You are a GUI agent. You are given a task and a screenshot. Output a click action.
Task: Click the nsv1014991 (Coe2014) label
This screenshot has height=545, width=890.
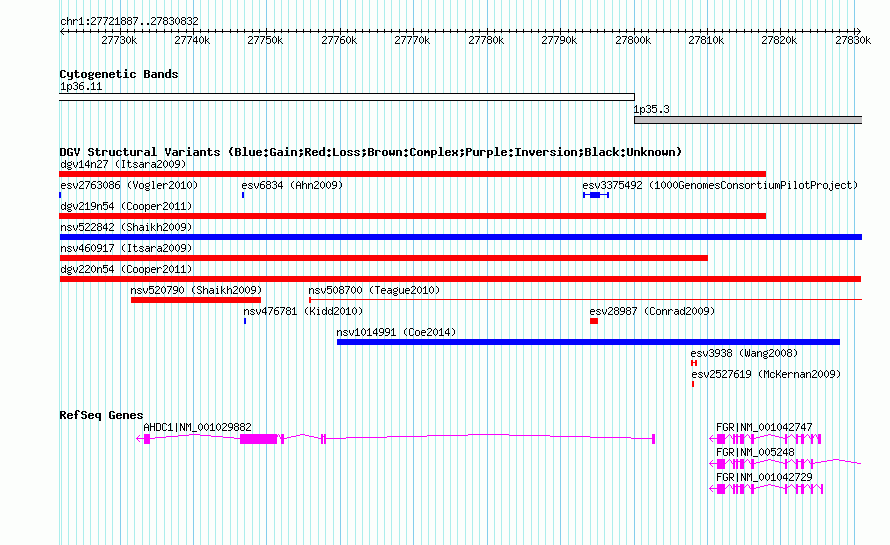396,332
